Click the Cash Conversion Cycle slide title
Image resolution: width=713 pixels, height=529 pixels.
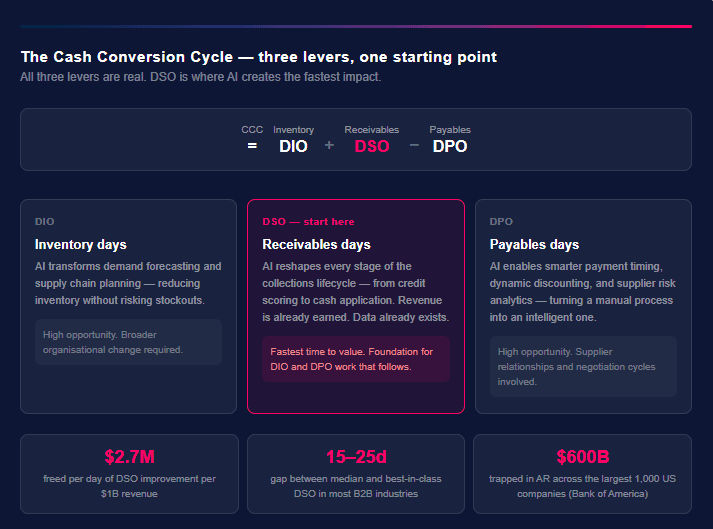(x=259, y=57)
